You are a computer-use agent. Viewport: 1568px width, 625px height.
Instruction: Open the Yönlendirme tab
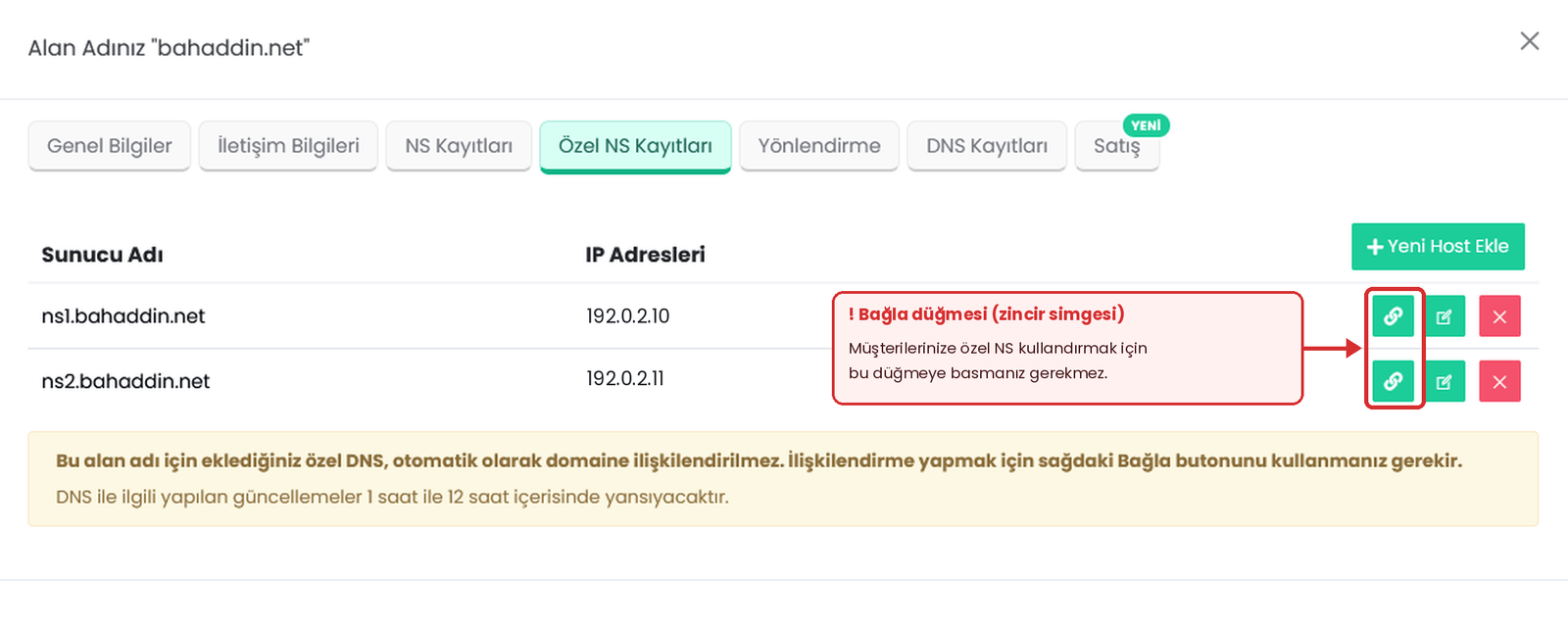[819, 146]
